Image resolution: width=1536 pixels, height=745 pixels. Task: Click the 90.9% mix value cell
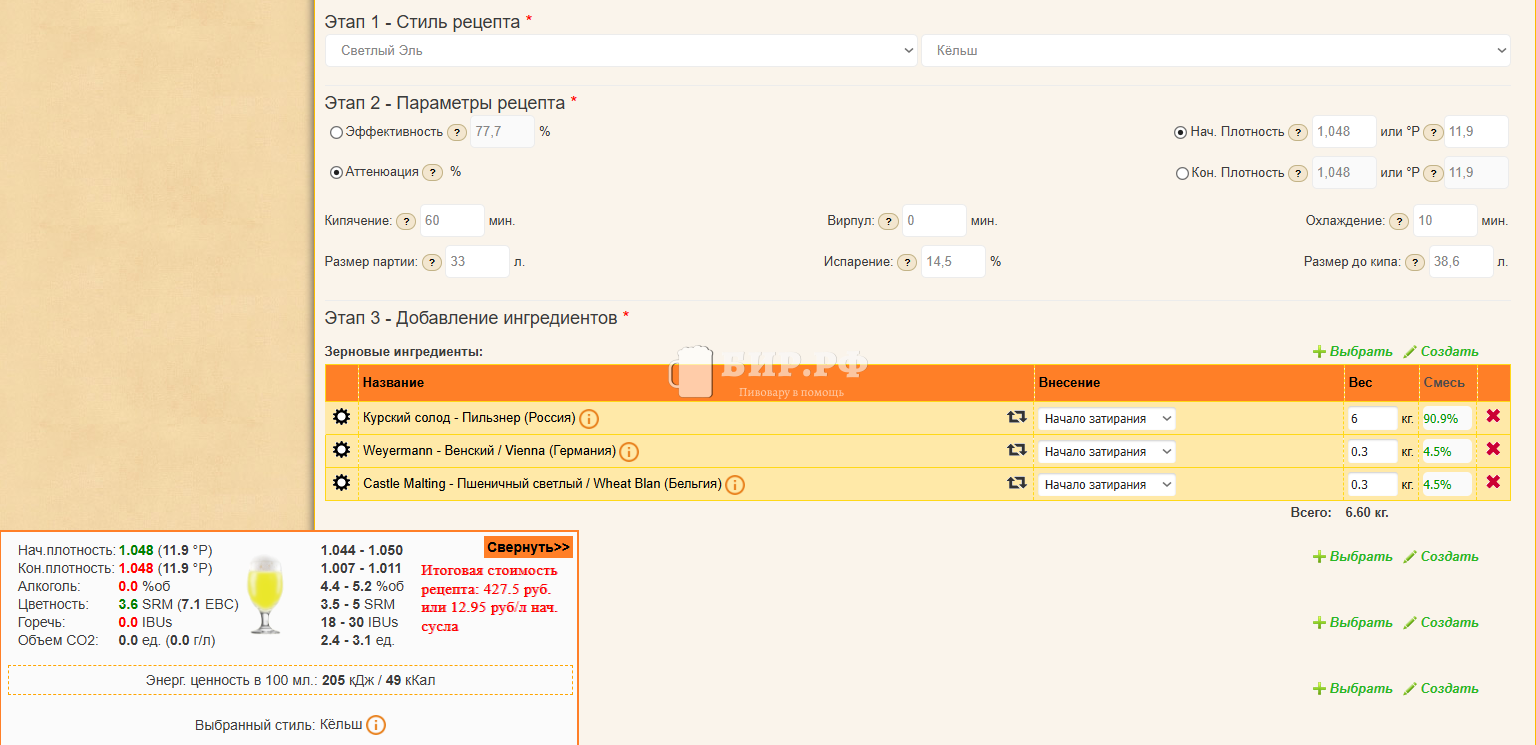point(1446,418)
